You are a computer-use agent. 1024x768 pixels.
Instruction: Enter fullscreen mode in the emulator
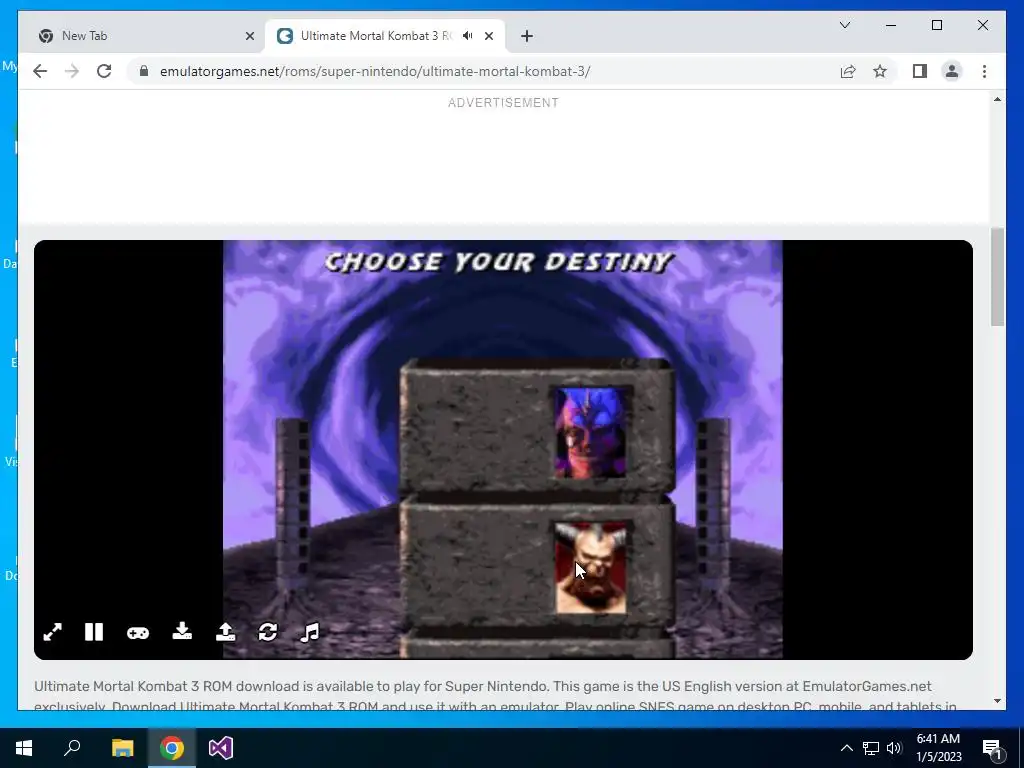(52, 632)
